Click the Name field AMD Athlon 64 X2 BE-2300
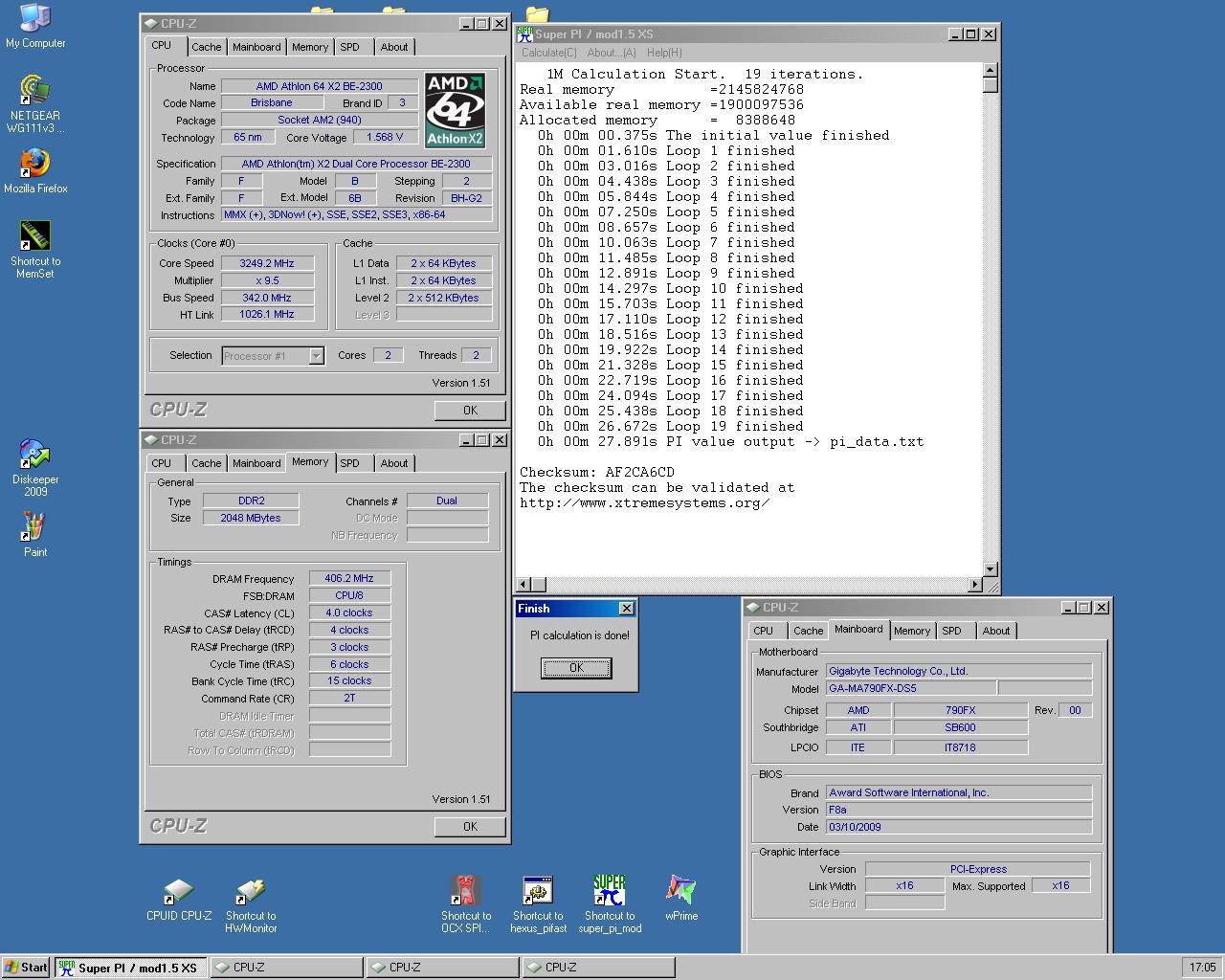The height and width of the screenshot is (980, 1225). 319,86
